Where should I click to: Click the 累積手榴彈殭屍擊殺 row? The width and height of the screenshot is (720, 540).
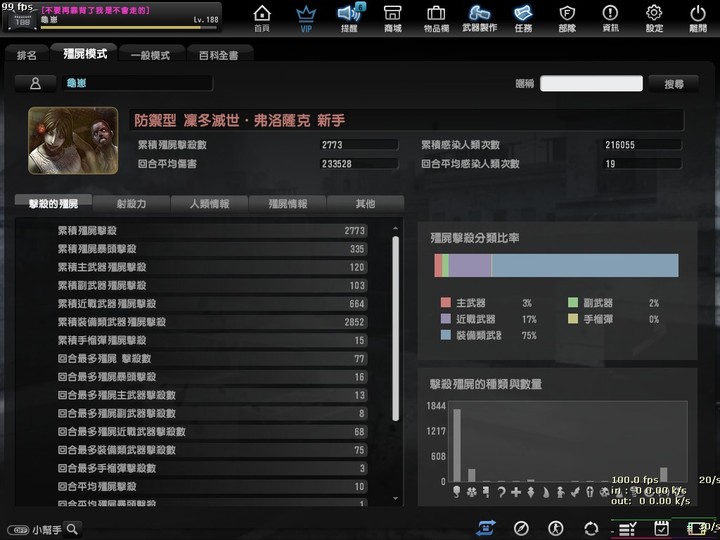pyautogui.click(x=212, y=340)
